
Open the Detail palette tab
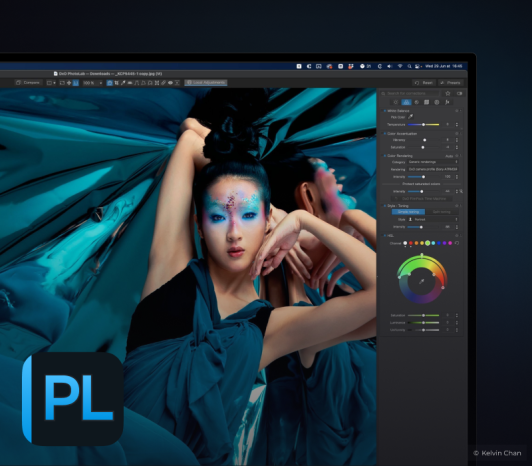coord(417,102)
